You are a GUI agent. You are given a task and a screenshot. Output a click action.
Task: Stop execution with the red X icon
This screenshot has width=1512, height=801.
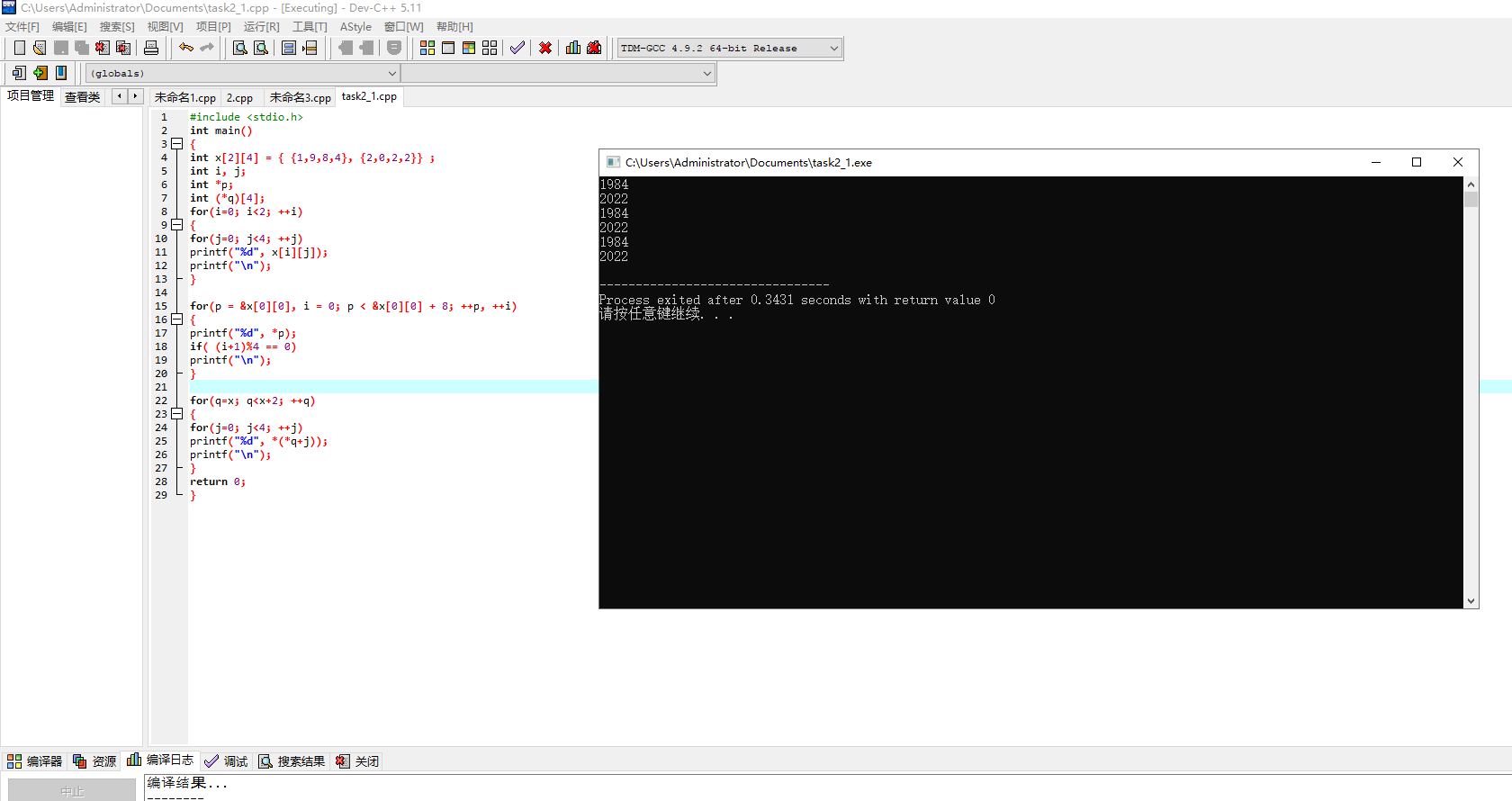(545, 48)
